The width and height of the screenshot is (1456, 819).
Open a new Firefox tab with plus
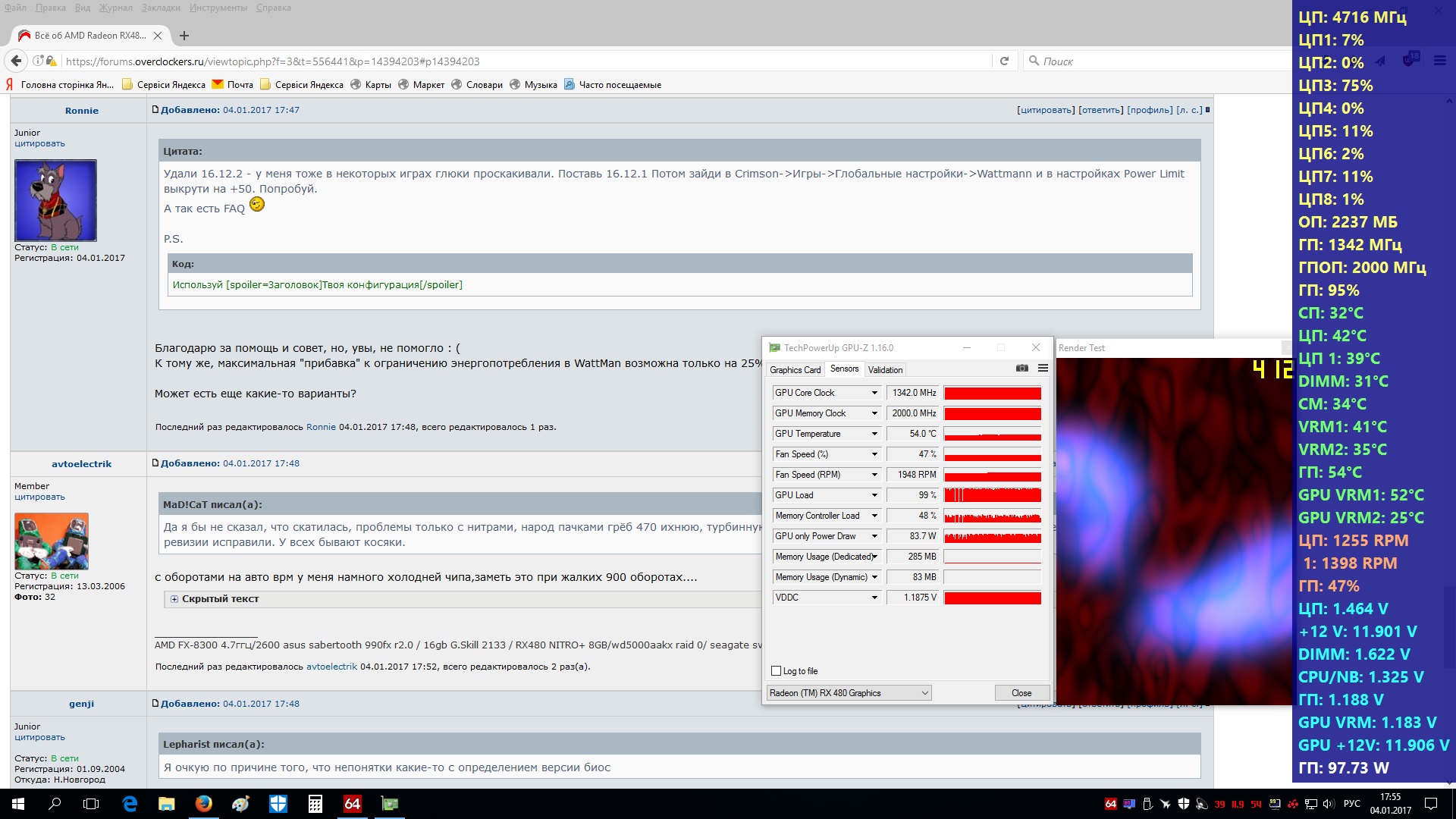coord(184,36)
